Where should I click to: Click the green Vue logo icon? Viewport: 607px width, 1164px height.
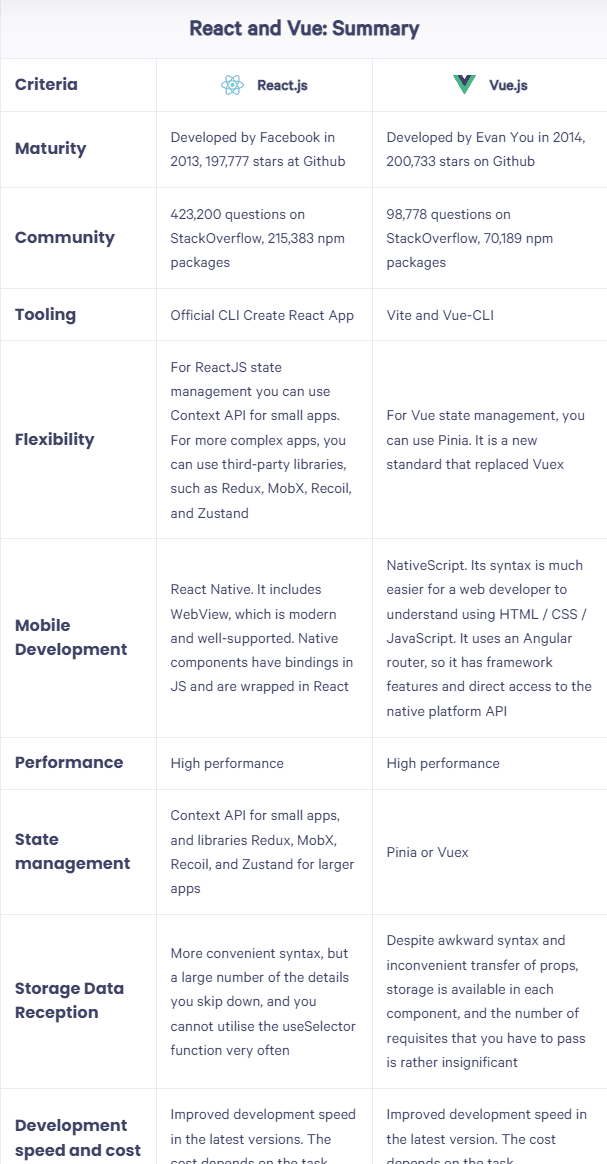(x=464, y=85)
